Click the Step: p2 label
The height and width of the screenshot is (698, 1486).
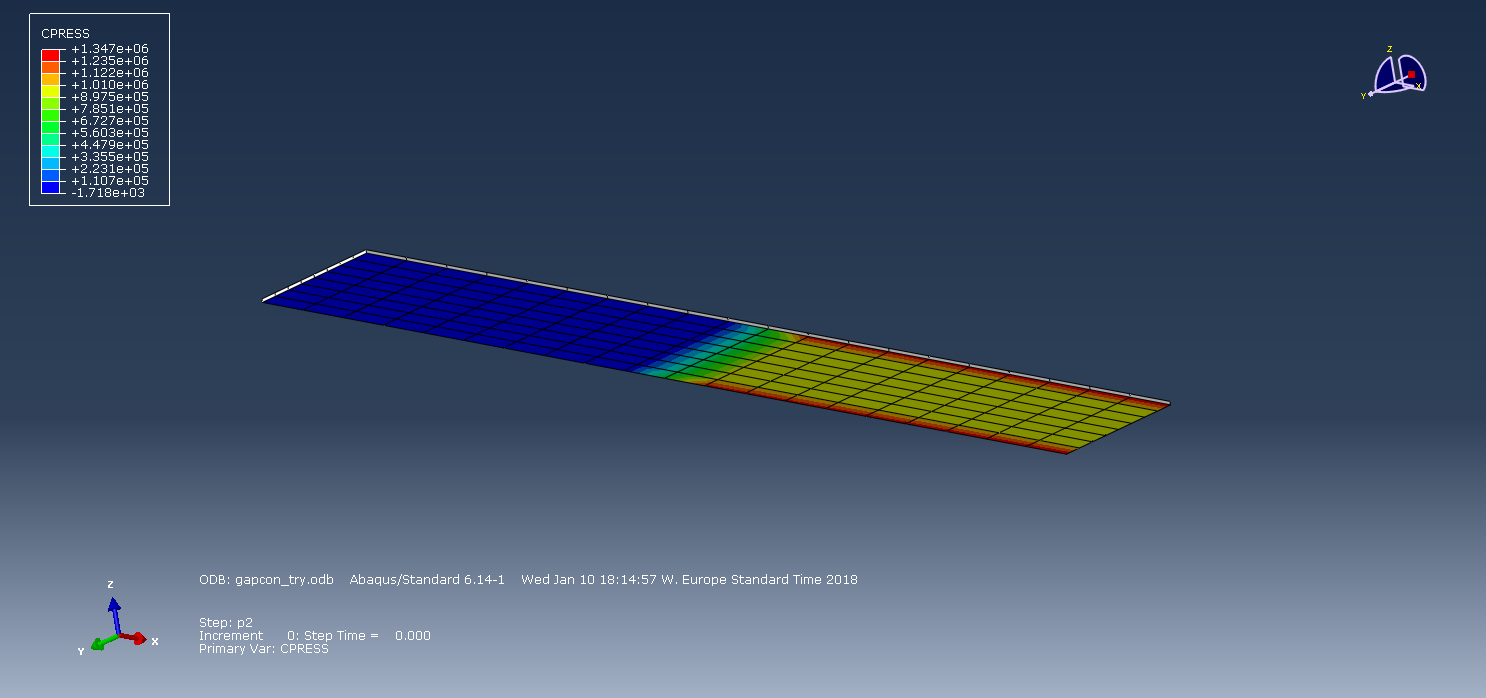point(225,622)
